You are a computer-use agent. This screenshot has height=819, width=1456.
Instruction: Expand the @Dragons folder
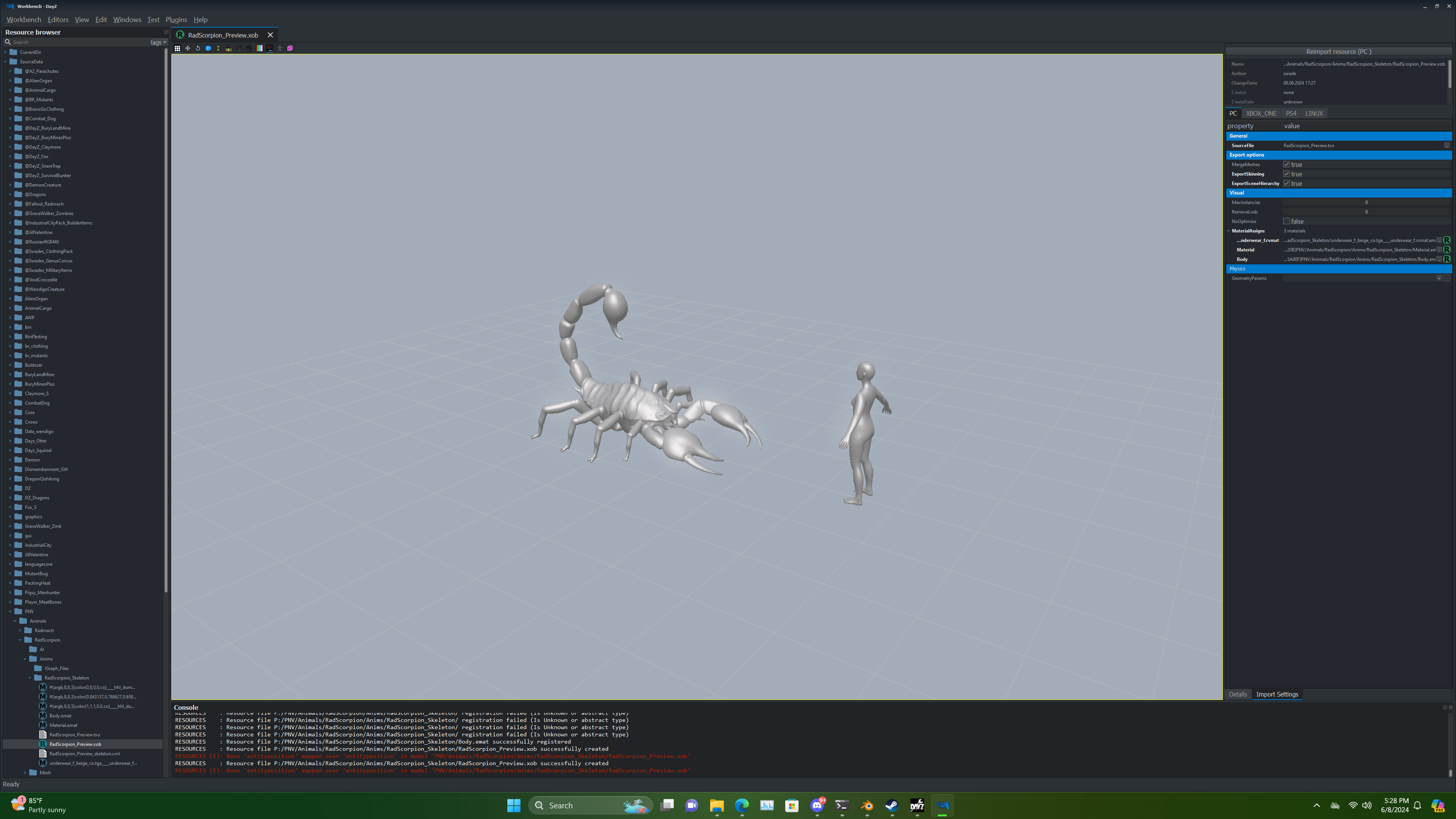(10, 195)
